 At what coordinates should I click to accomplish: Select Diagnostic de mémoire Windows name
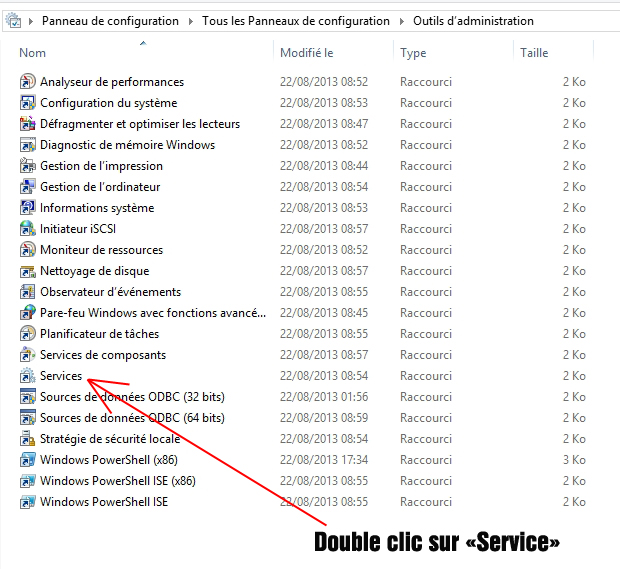(127, 145)
